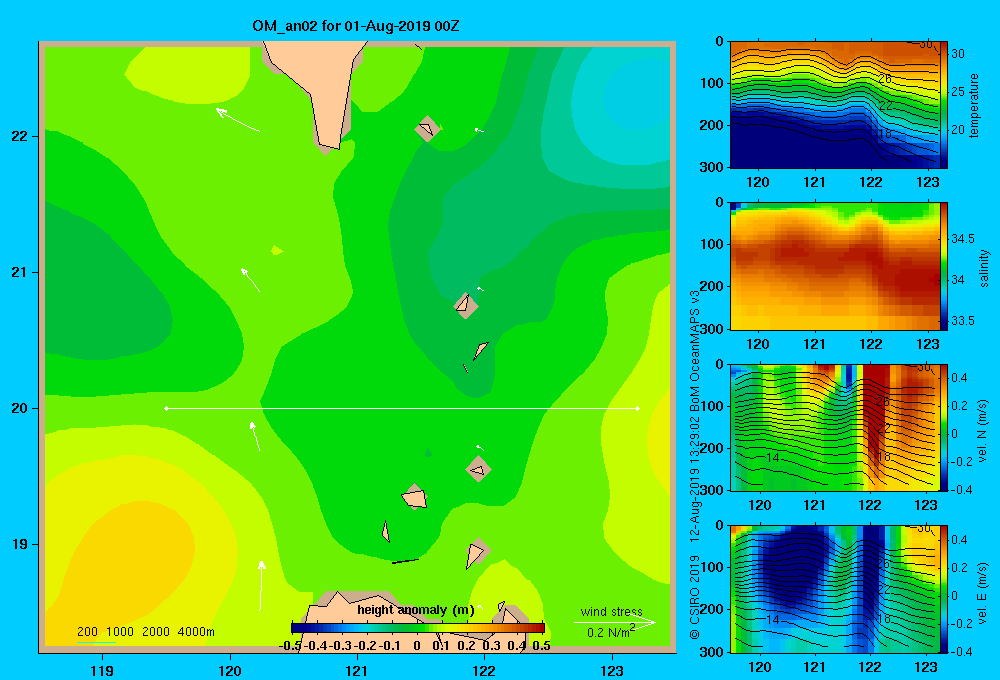Click the vel. E color scale bar
The height and width of the screenshot is (680, 1000).
(x=944, y=589)
